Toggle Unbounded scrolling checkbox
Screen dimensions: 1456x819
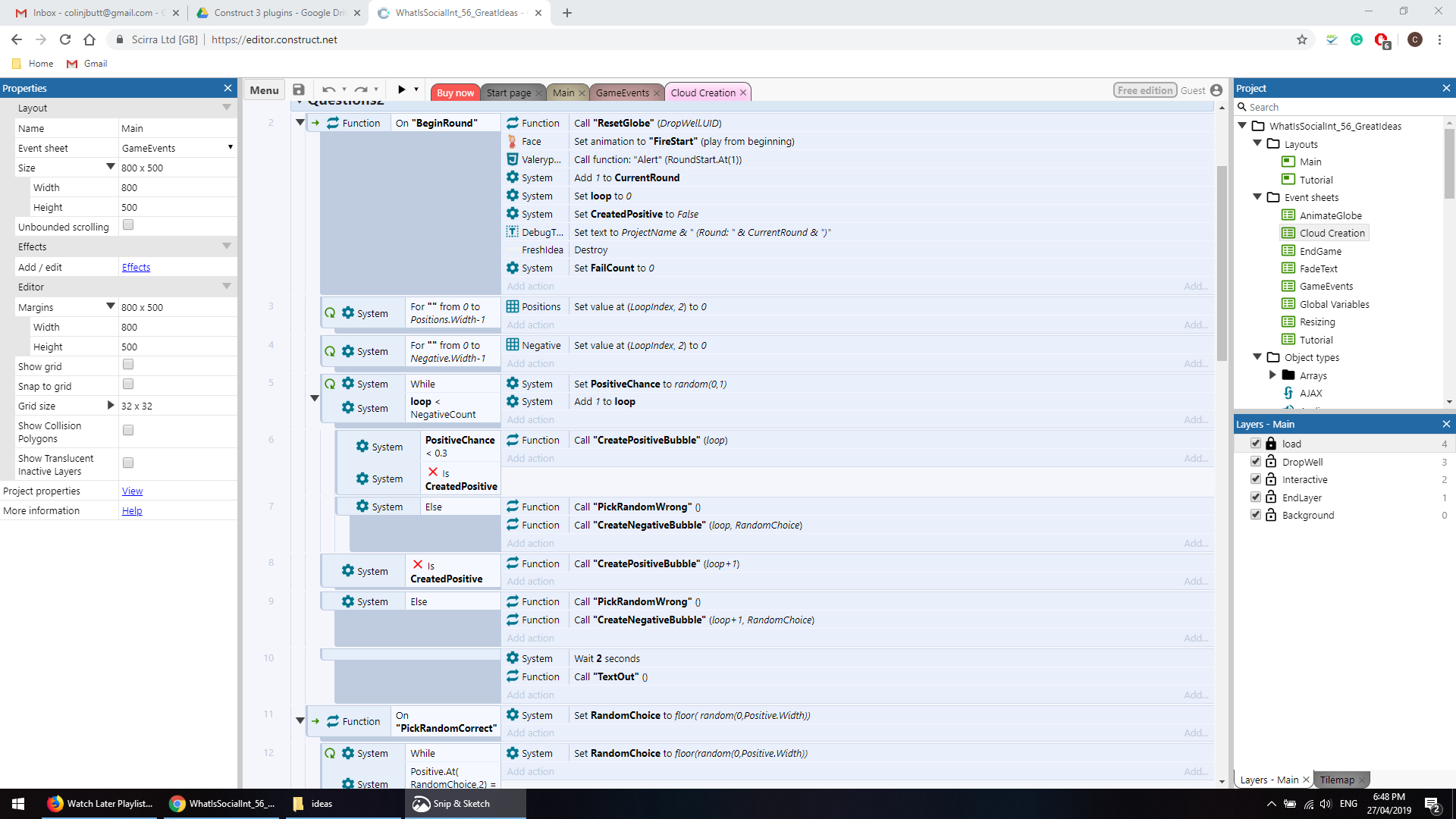(128, 225)
